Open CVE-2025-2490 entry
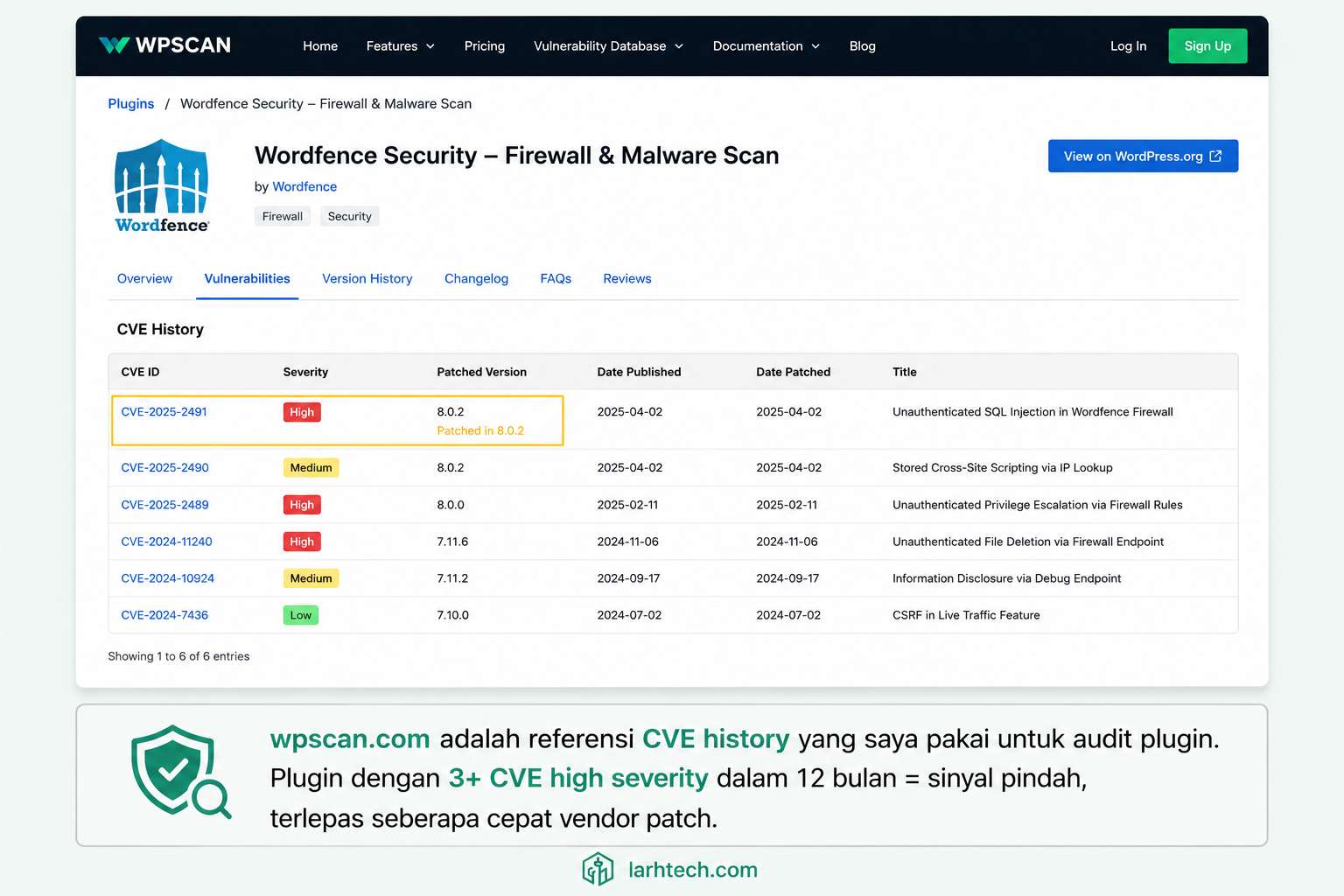This screenshot has height=896, width=1344. (x=164, y=467)
